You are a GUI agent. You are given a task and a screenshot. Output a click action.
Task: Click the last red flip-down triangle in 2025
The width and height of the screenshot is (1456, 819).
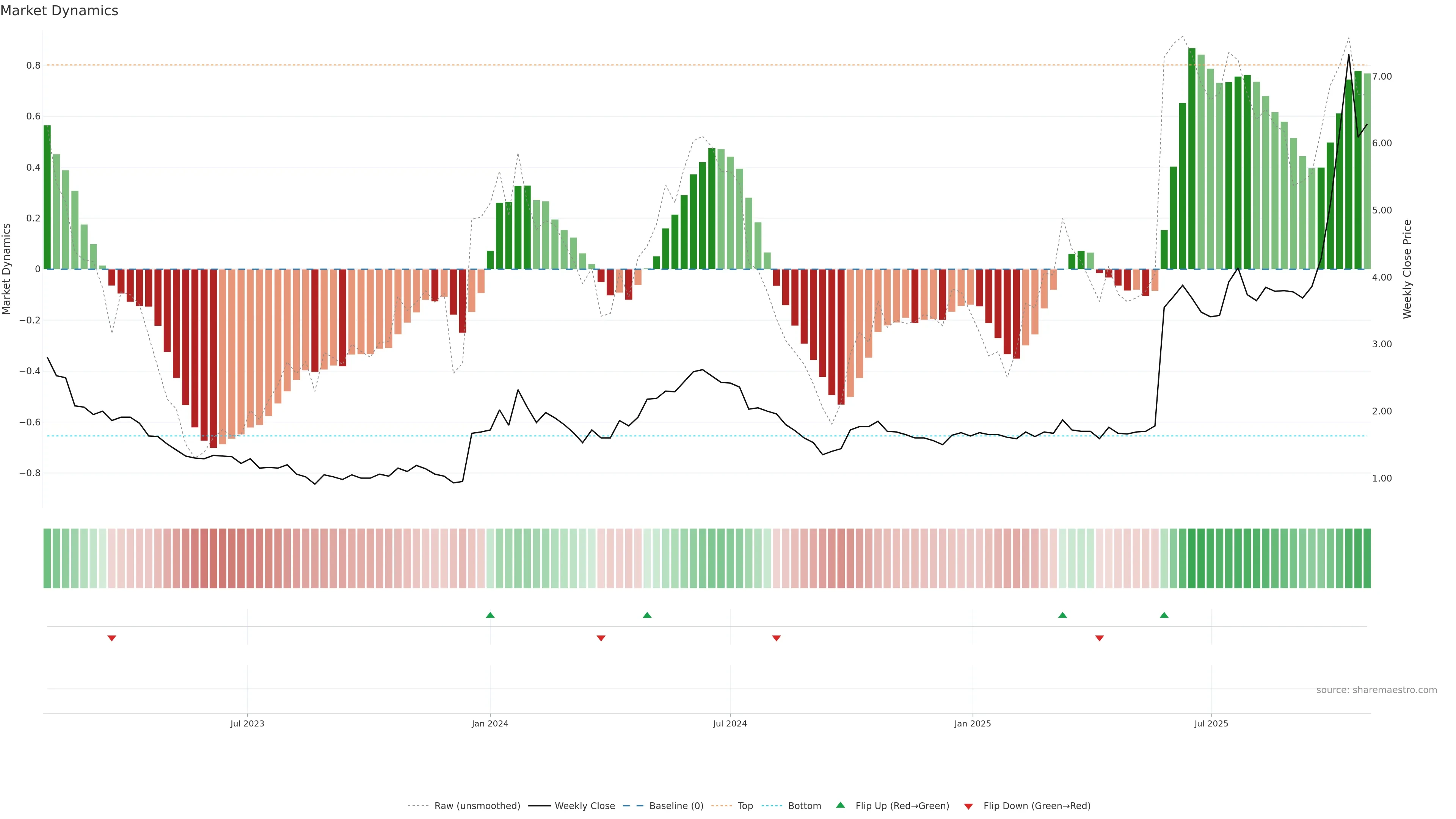point(1099,638)
